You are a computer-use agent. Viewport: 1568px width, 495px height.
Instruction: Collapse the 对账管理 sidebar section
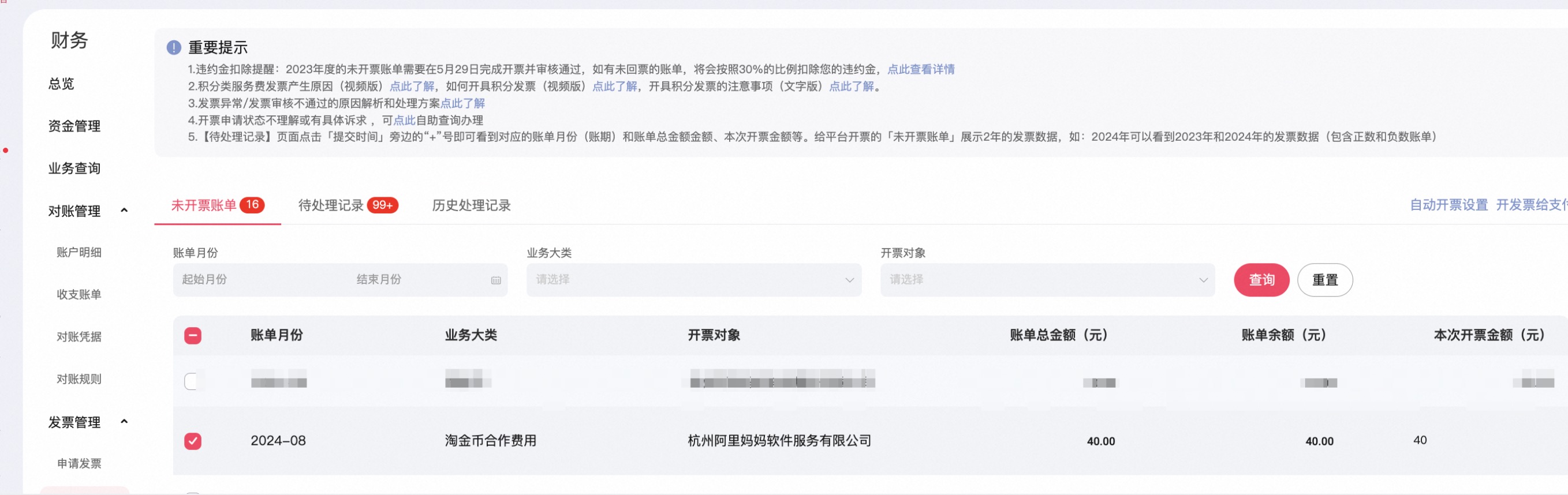(124, 211)
